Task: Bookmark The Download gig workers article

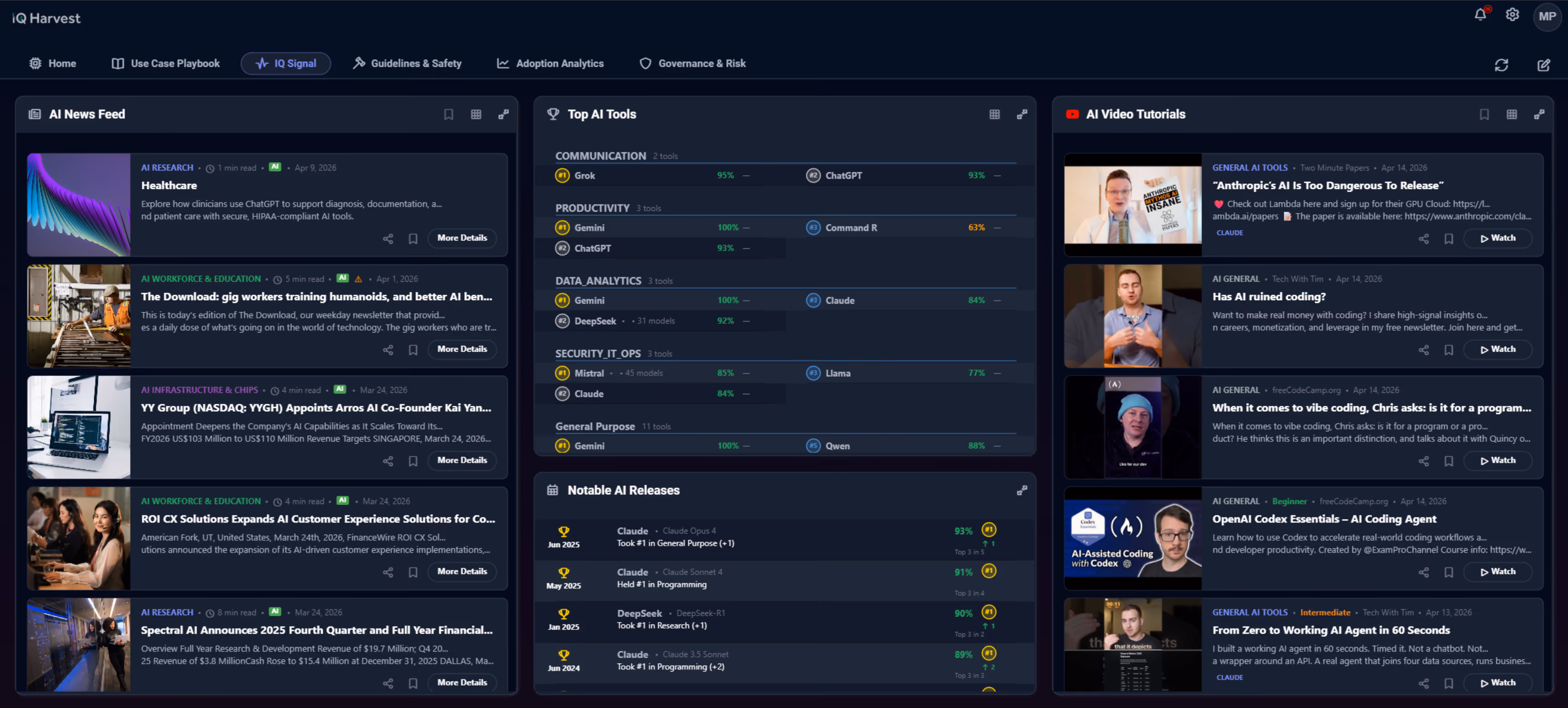Action: click(x=413, y=350)
